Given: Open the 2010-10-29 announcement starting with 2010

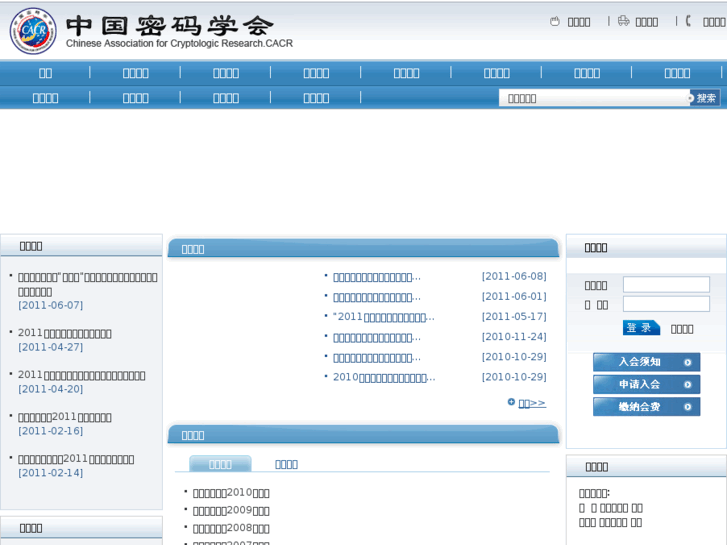Looking at the screenshot, I should (384, 378).
